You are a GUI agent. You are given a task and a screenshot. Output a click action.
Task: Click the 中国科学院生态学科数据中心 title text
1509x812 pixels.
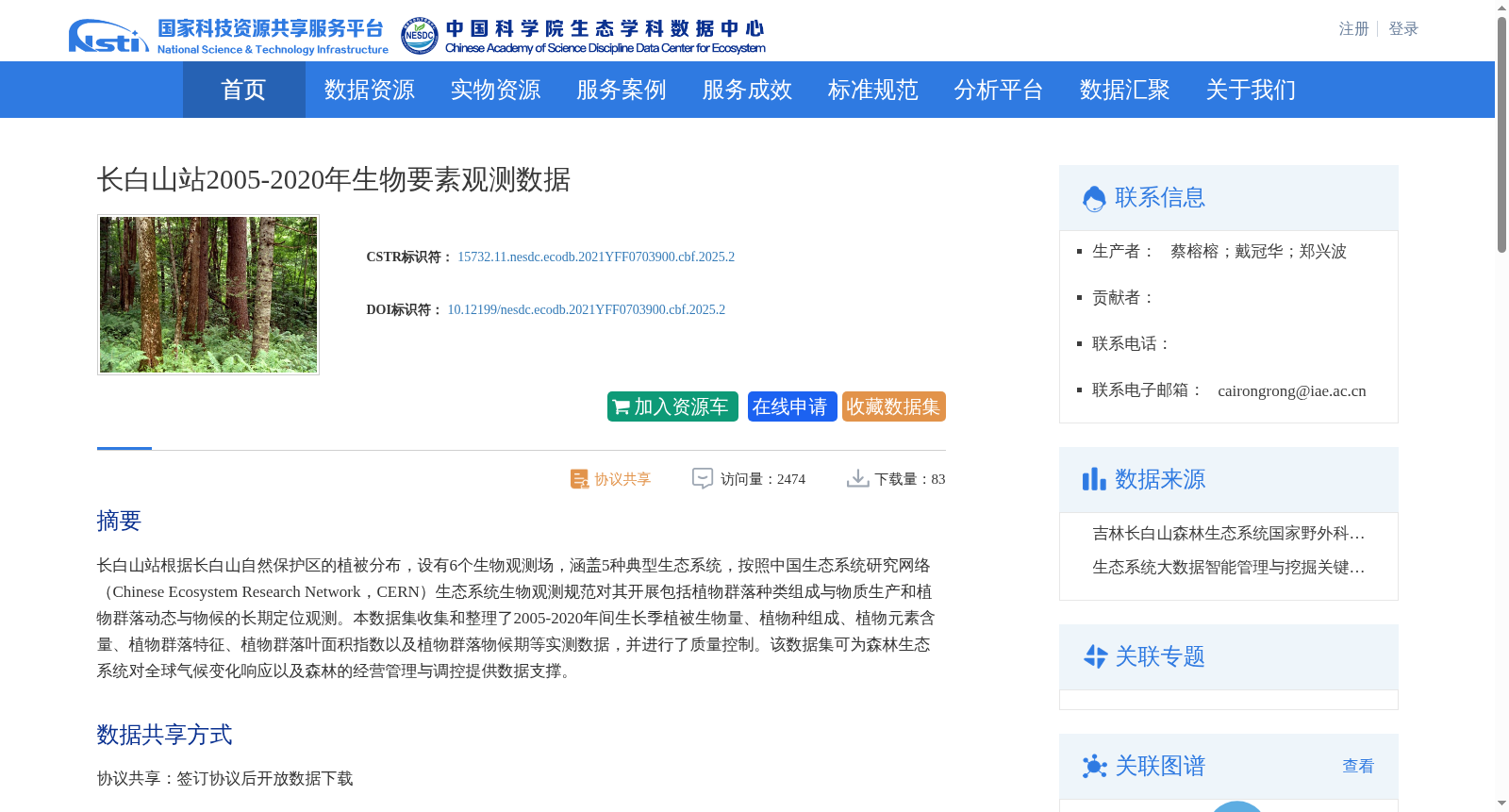(x=605, y=28)
